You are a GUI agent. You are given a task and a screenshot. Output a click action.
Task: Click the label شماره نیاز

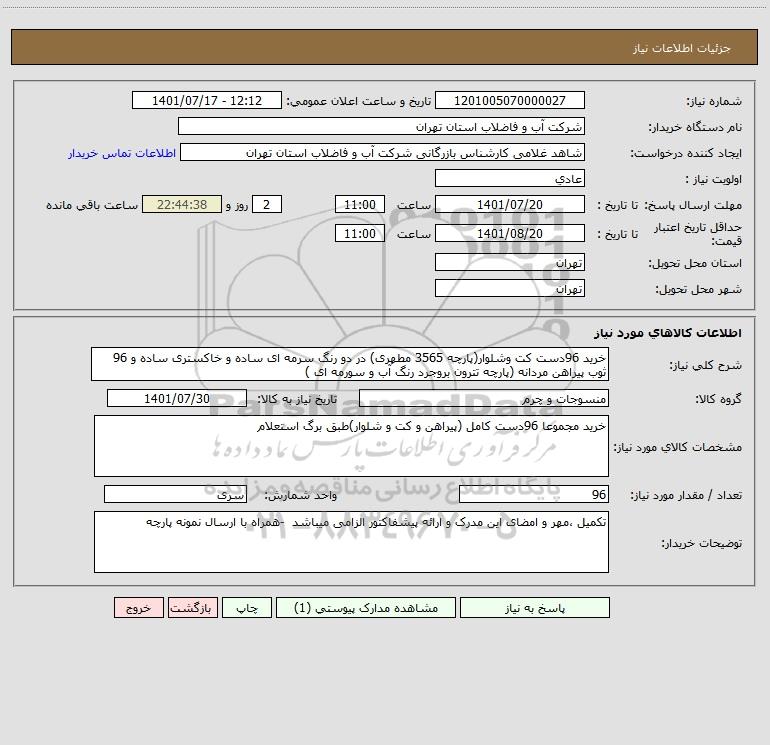coord(714,102)
